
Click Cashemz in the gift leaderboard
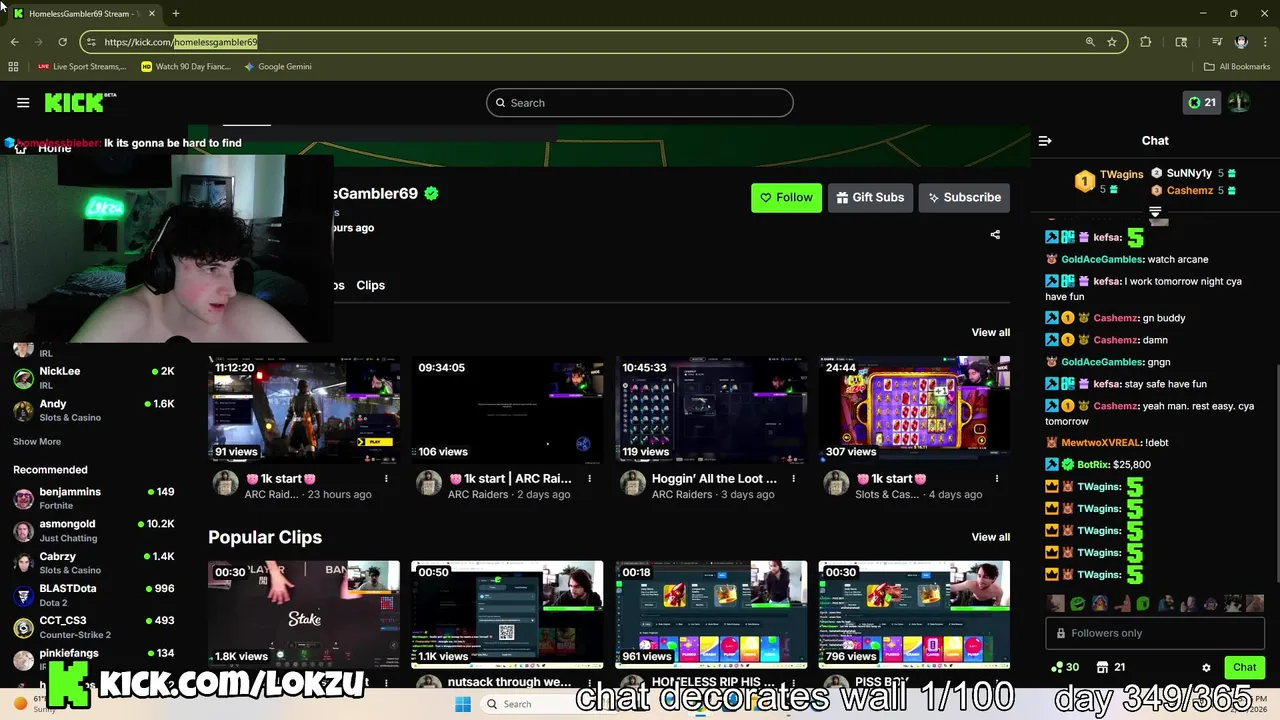point(1189,190)
